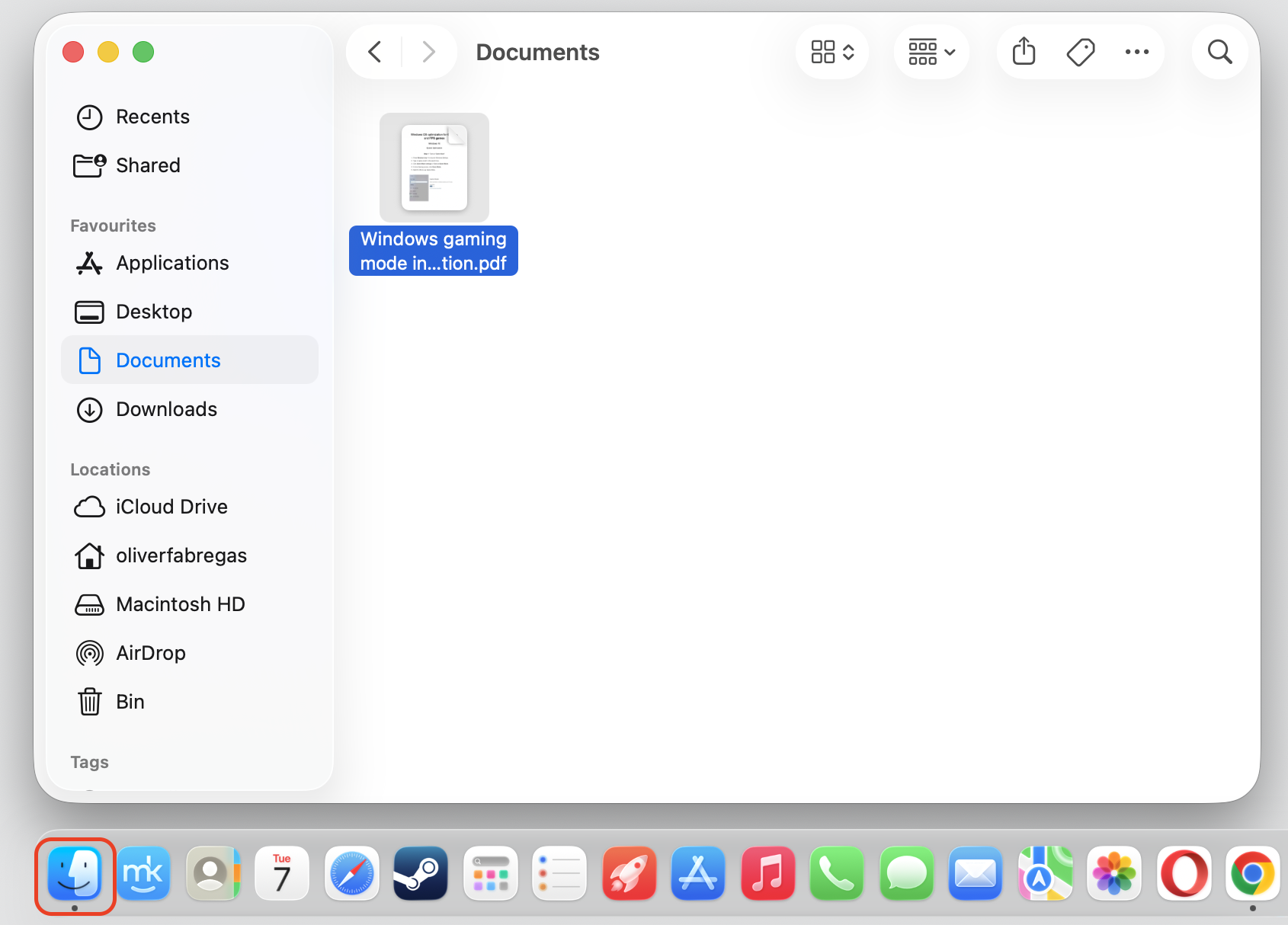
Task: Click the Favourites section header
Action: tap(113, 226)
